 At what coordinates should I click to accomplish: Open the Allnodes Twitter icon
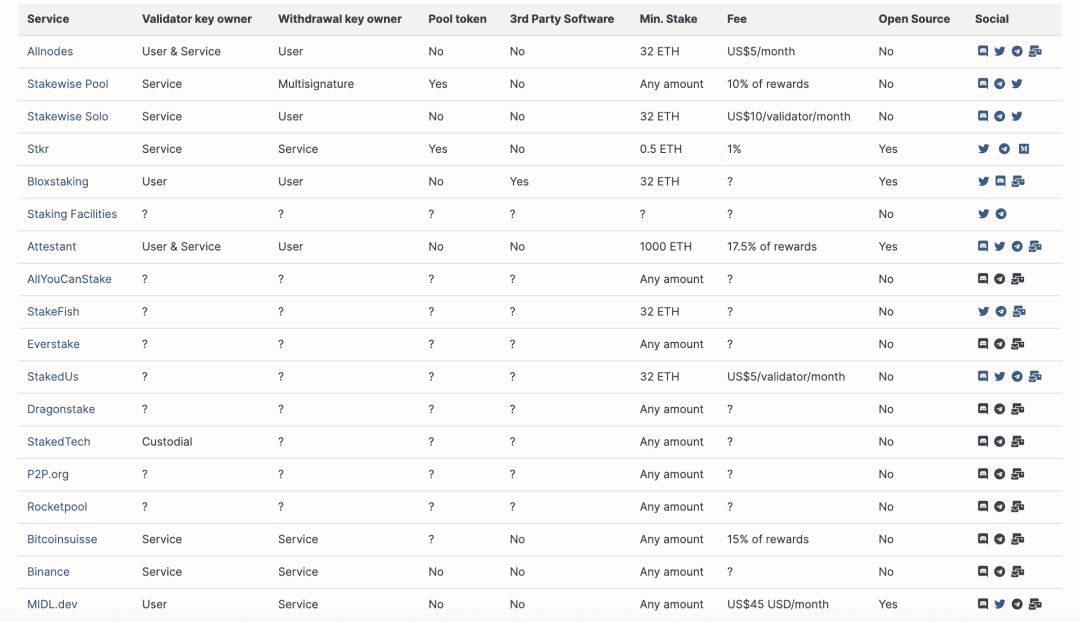pyautogui.click(x=999, y=51)
